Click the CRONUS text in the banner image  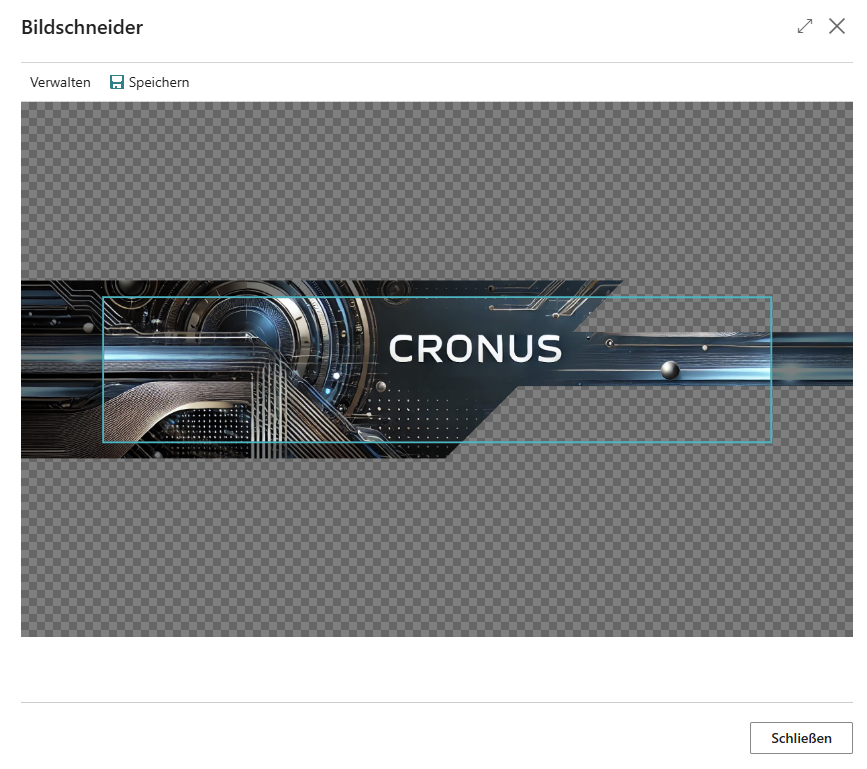pyautogui.click(x=478, y=349)
